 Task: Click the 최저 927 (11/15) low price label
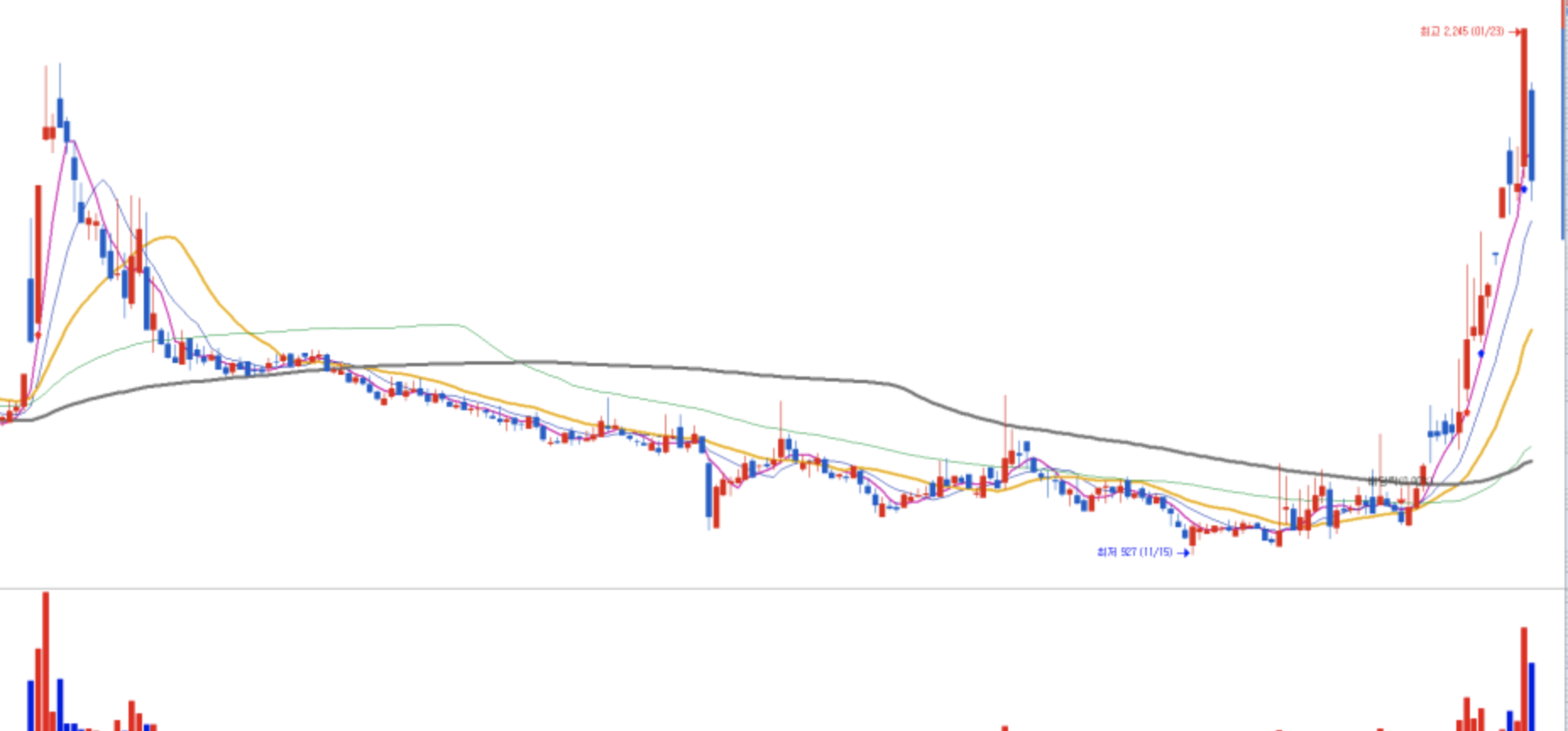tap(1134, 552)
